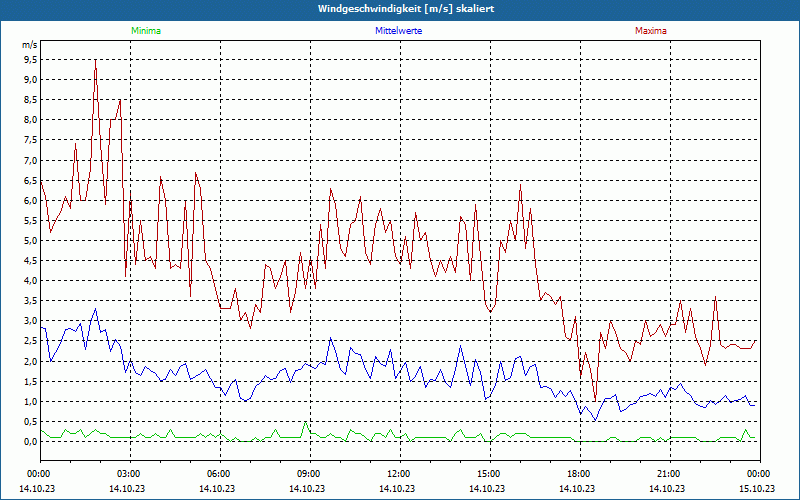
Task: Select the 15:00 time axis label
Action: click(488, 473)
